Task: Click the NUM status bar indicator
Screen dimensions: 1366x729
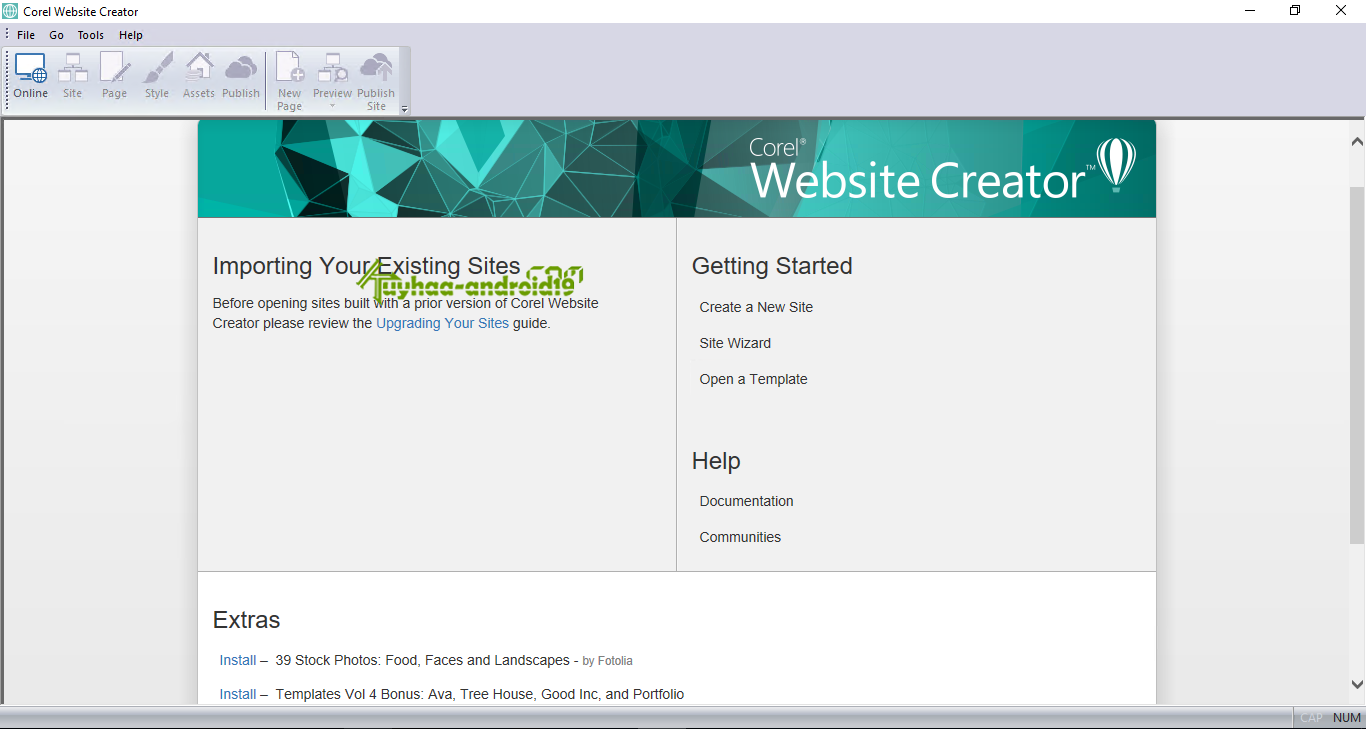Action: pos(1346,718)
